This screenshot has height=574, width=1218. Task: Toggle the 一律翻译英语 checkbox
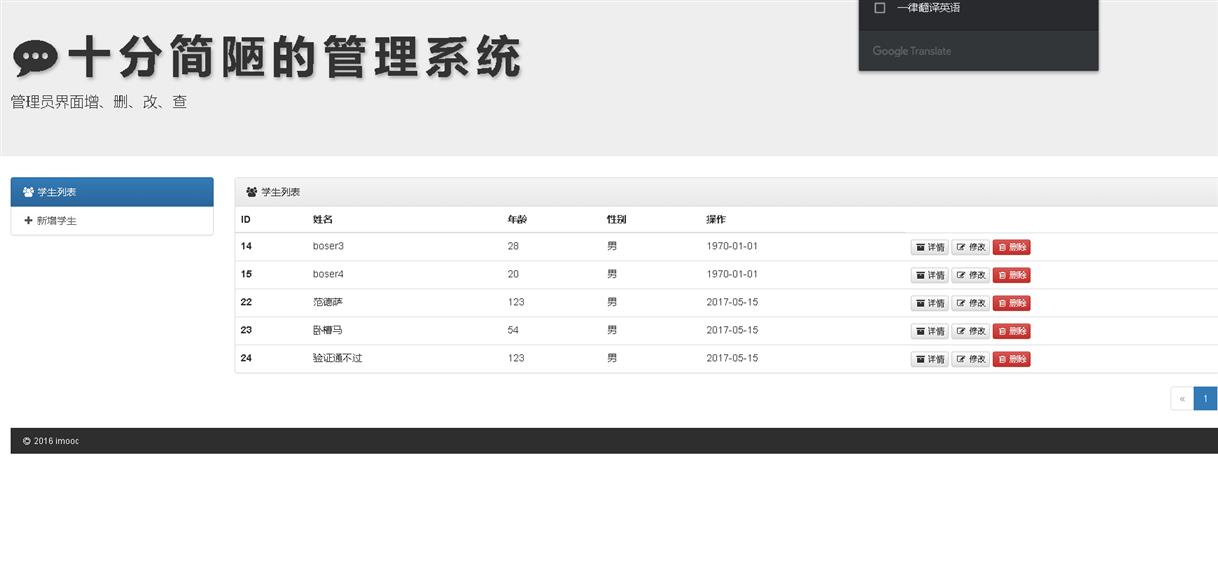coord(880,8)
